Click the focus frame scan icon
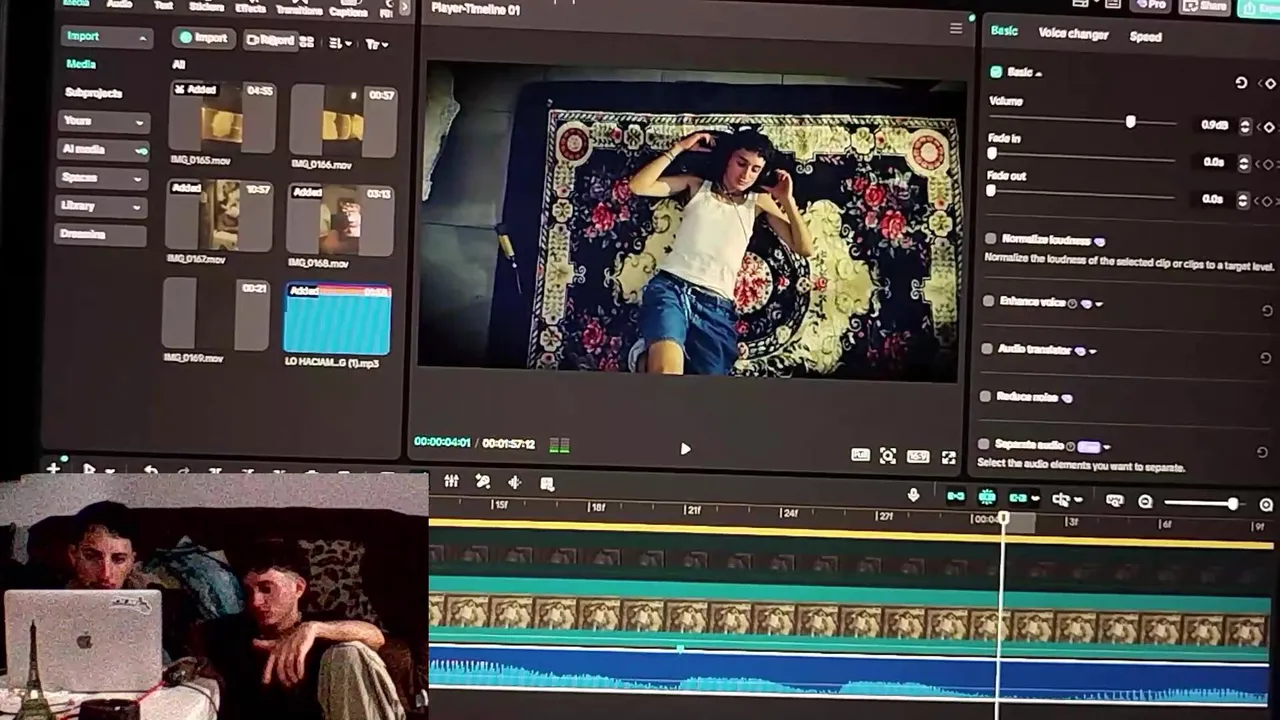Screen dimensions: 1280x720 click(887, 456)
